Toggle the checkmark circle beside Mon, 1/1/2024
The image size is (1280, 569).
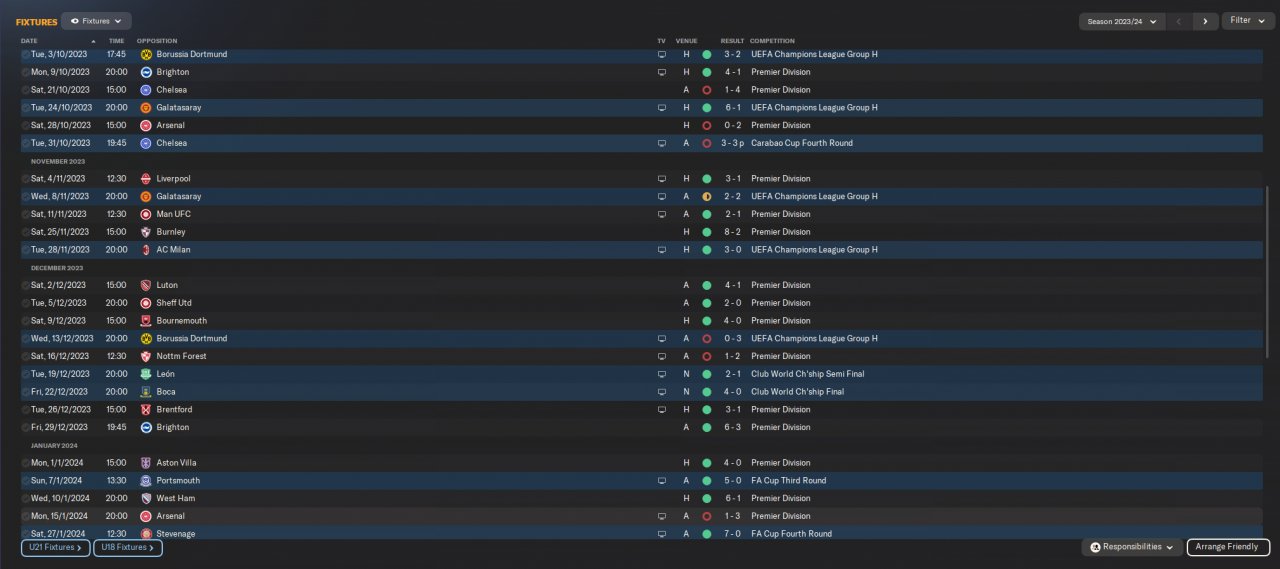click(25, 463)
